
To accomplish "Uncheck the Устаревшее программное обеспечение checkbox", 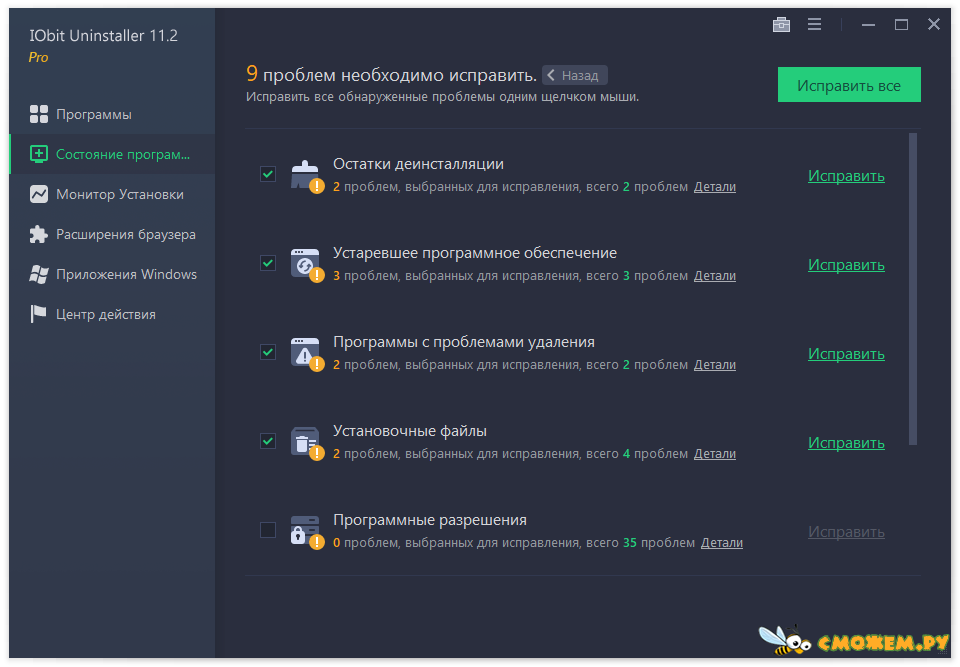I will point(268,263).
